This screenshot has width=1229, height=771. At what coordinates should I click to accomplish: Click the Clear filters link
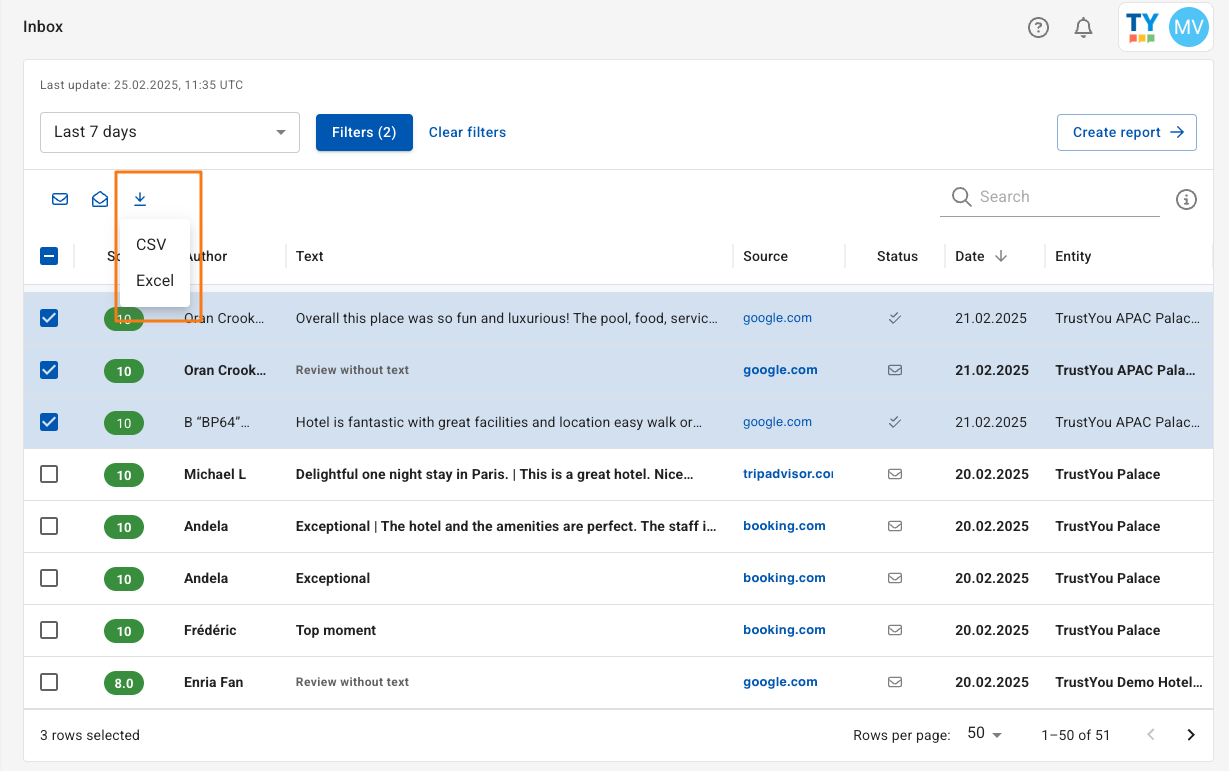click(467, 132)
